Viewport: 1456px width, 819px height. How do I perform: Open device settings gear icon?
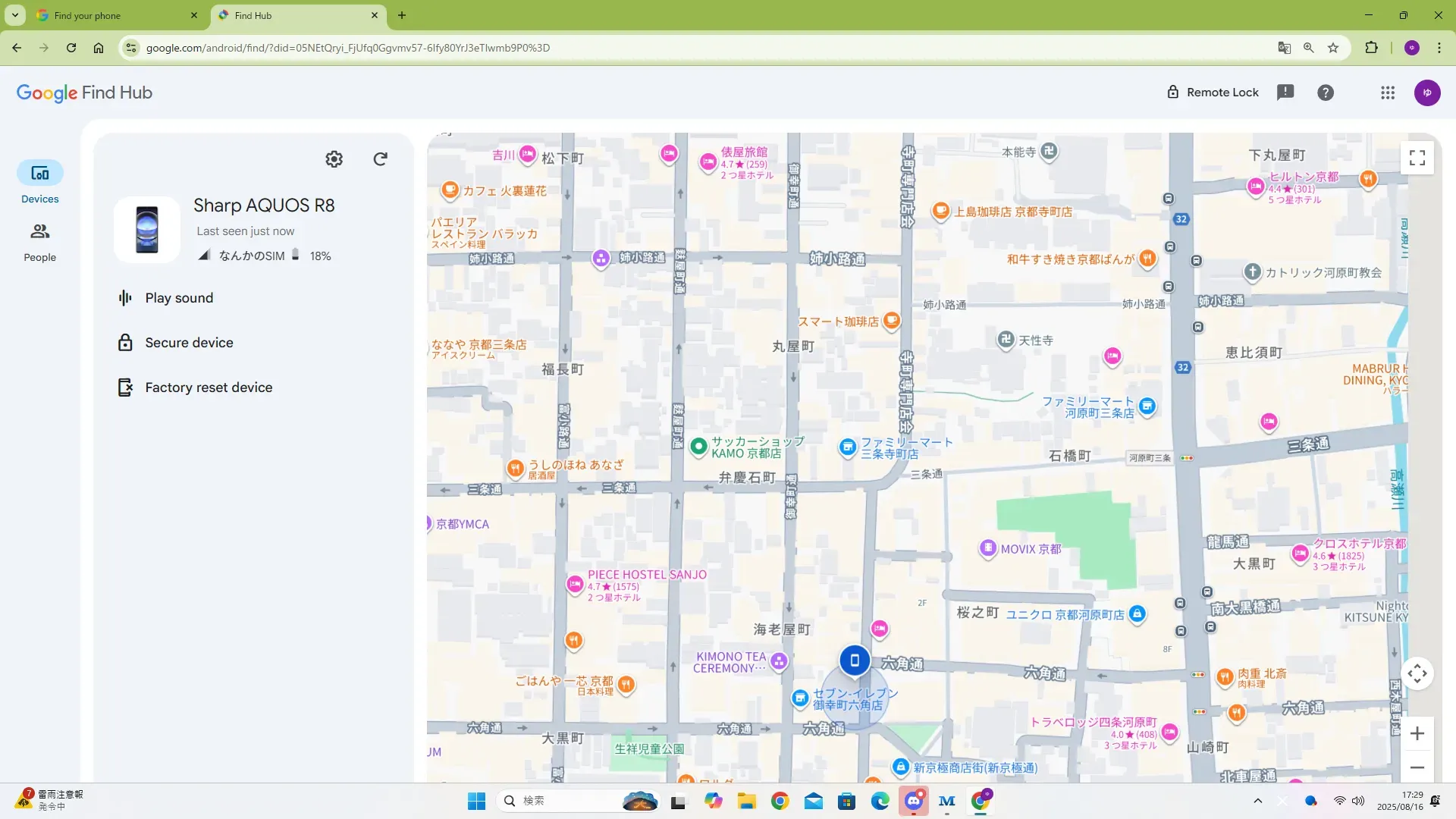(334, 159)
